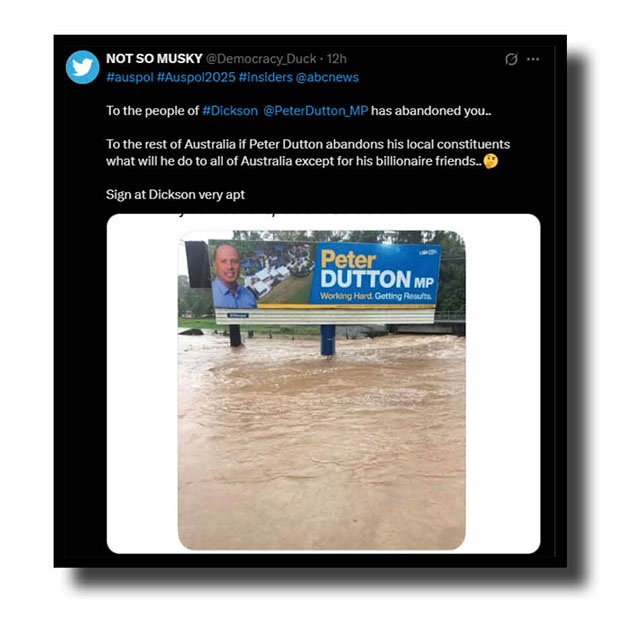The width and height of the screenshot is (624, 640).
Task: Open the @PeterDutton_MP mention
Action: coord(315,111)
